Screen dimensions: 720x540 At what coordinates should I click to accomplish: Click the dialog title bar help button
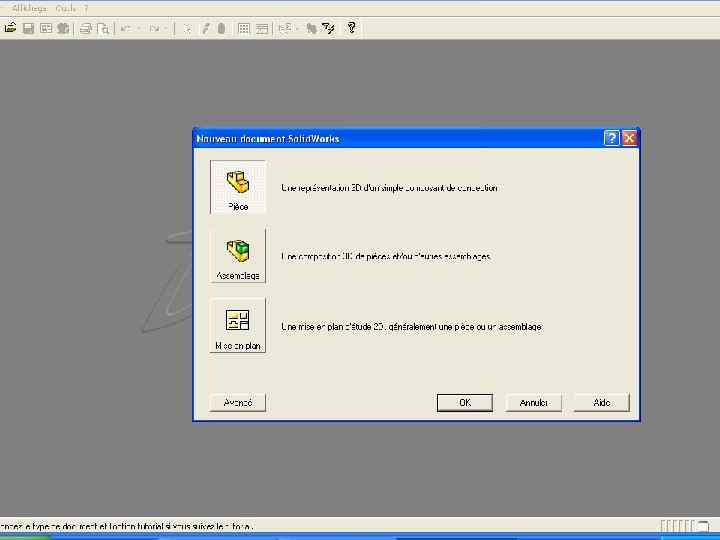click(612, 138)
